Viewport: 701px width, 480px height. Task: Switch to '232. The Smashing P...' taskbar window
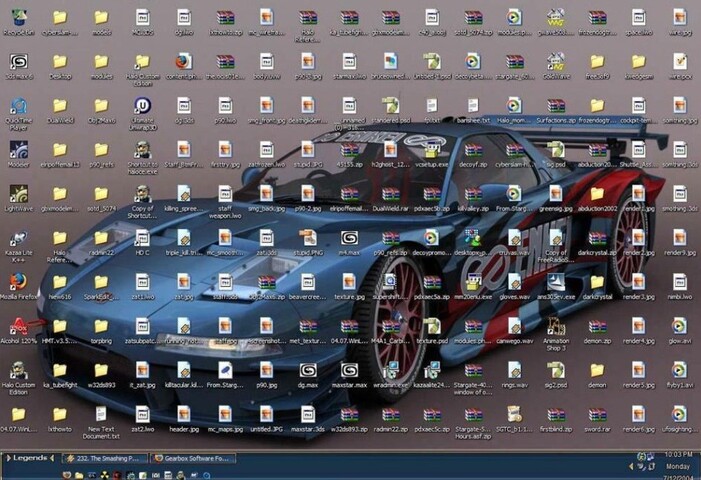(x=105, y=459)
